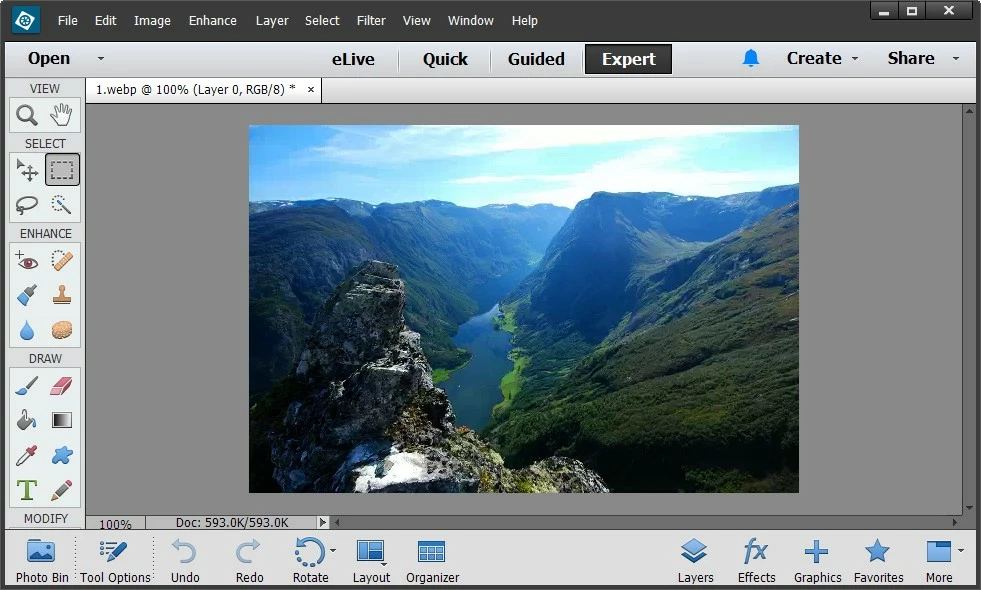This screenshot has width=981, height=590.
Task: Open the Effects panel
Action: coord(756,561)
